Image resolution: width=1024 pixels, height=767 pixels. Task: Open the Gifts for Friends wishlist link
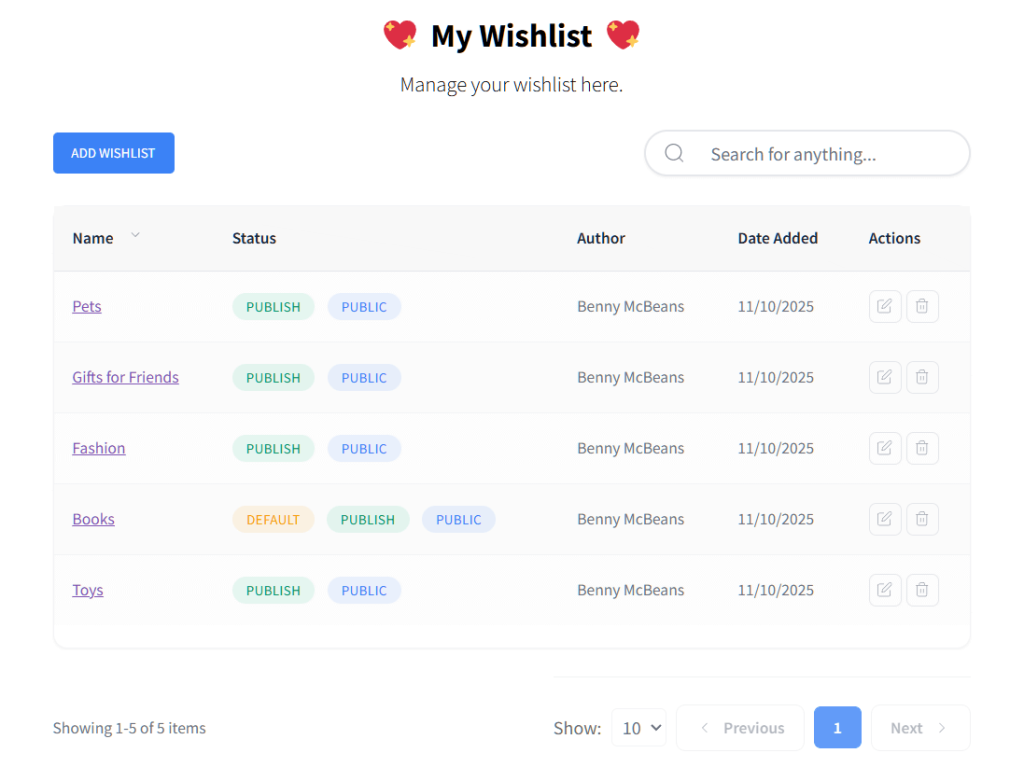pyautogui.click(x=125, y=377)
